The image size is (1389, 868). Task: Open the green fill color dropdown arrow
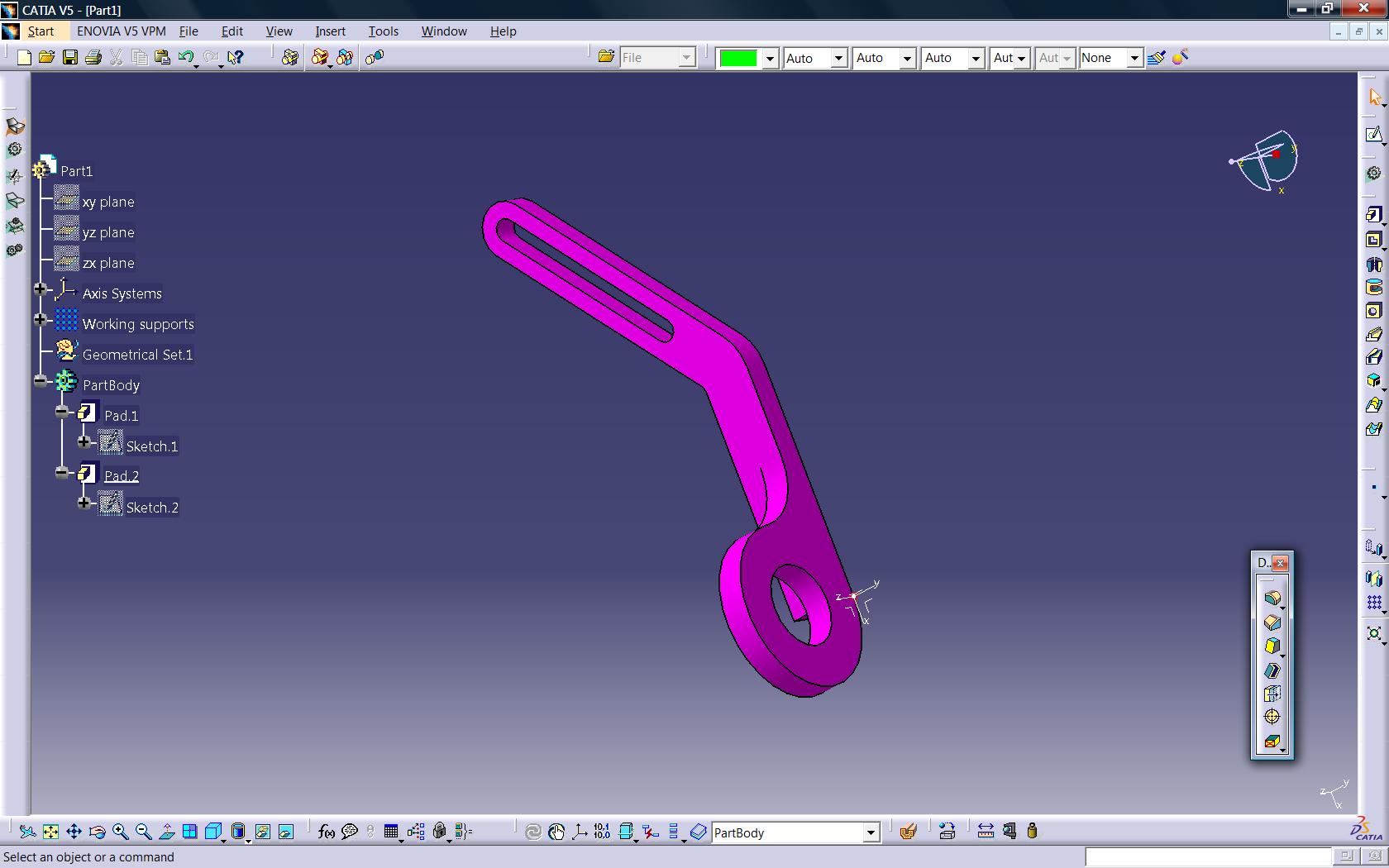770,58
